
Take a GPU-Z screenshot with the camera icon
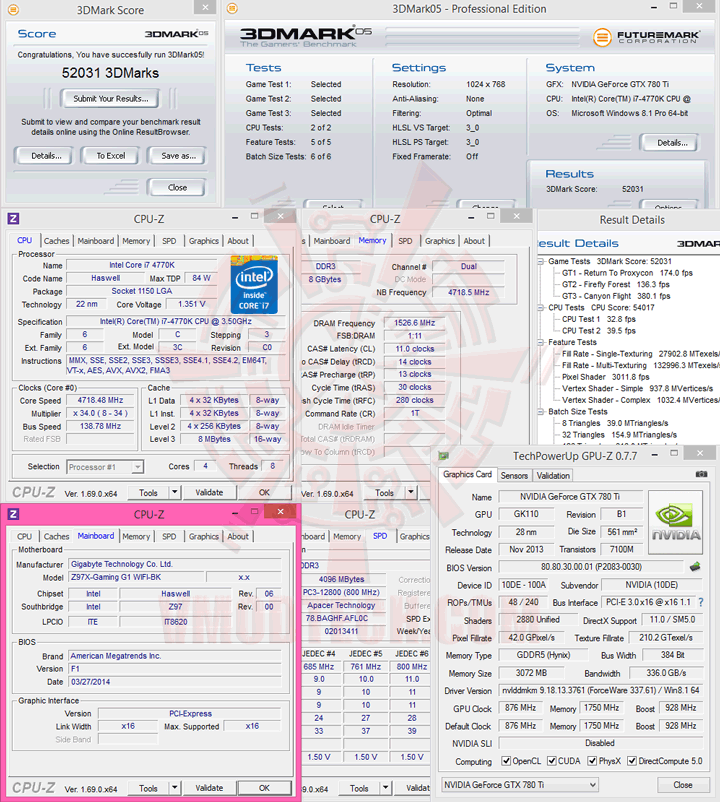(x=702, y=474)
